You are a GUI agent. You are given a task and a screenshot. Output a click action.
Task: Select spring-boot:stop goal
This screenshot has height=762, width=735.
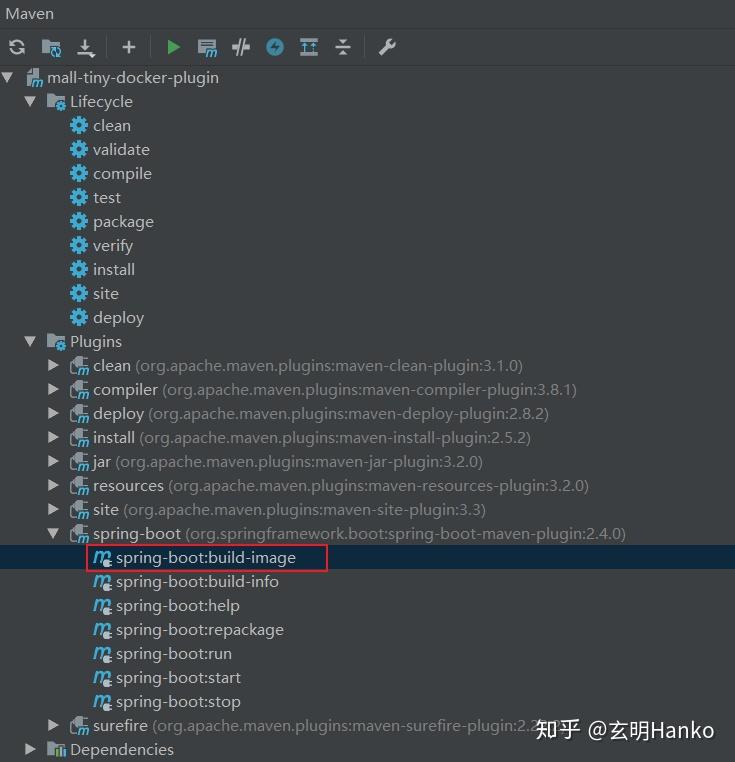(x=178, y=702)
